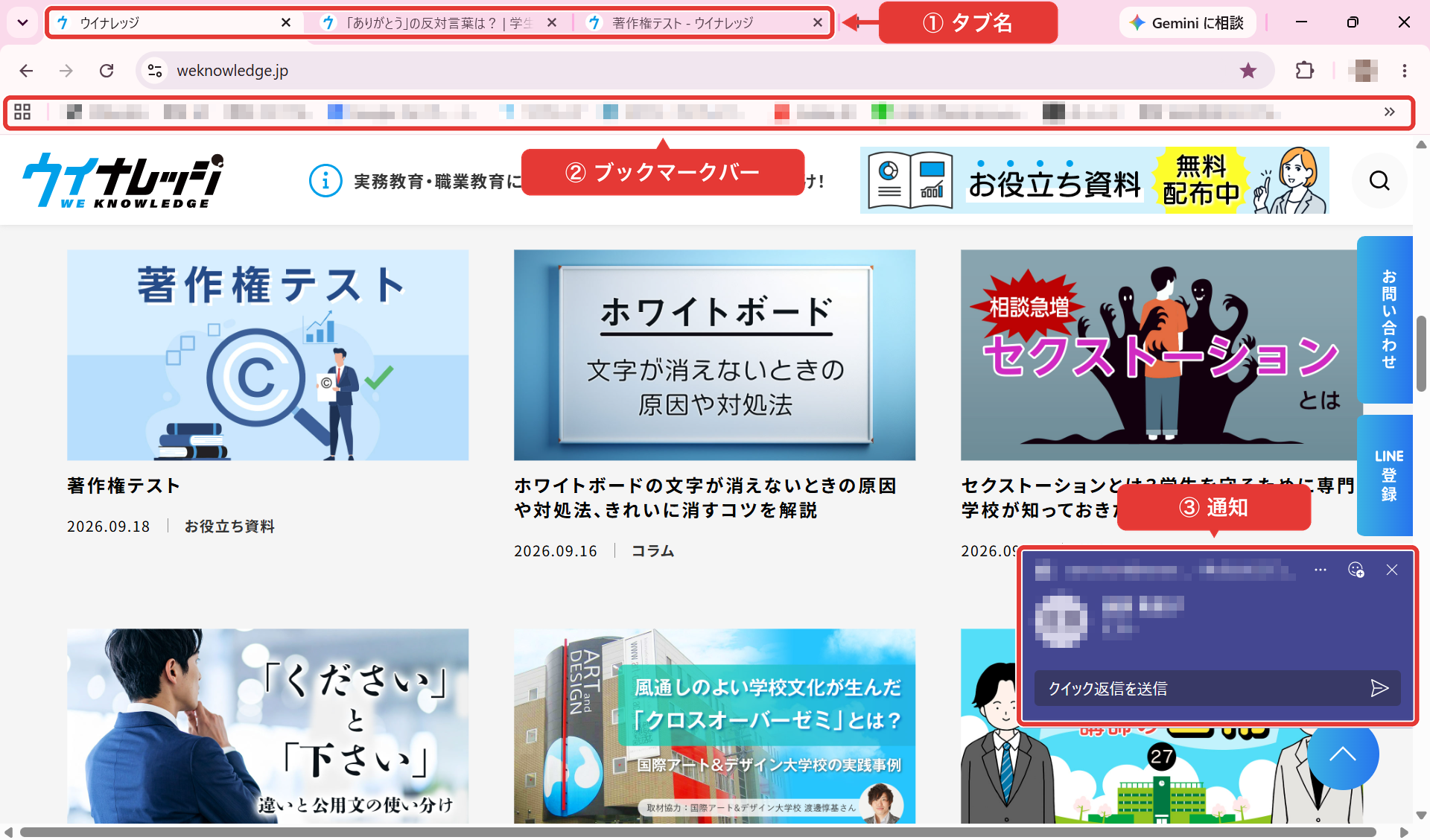The width and height of the screenshot is (1430, 840).
Task: Click the information circle icon in the header
Action: click(x=325, y=181)
